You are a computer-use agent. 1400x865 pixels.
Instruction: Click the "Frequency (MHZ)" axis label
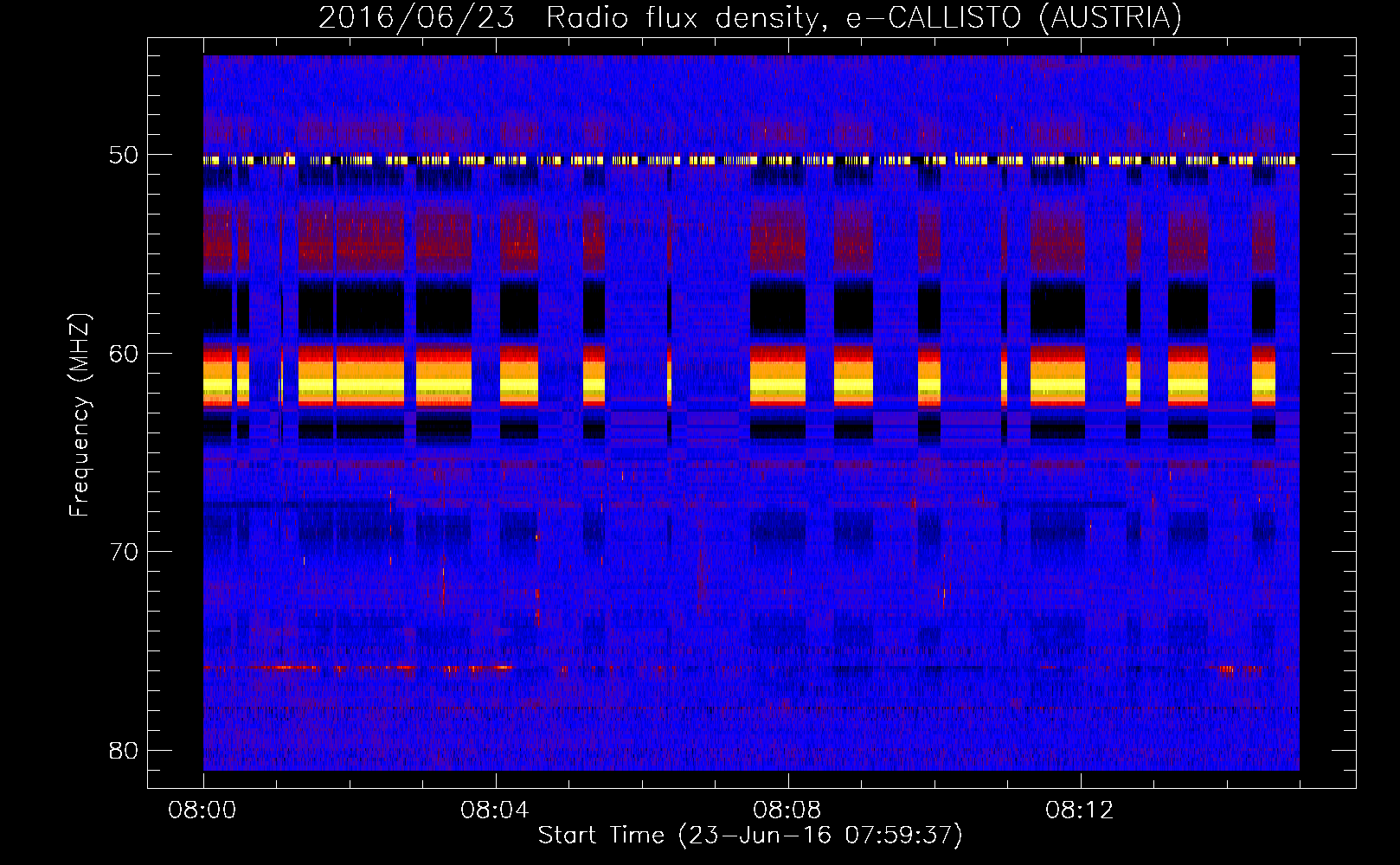[x=80, y=415]
